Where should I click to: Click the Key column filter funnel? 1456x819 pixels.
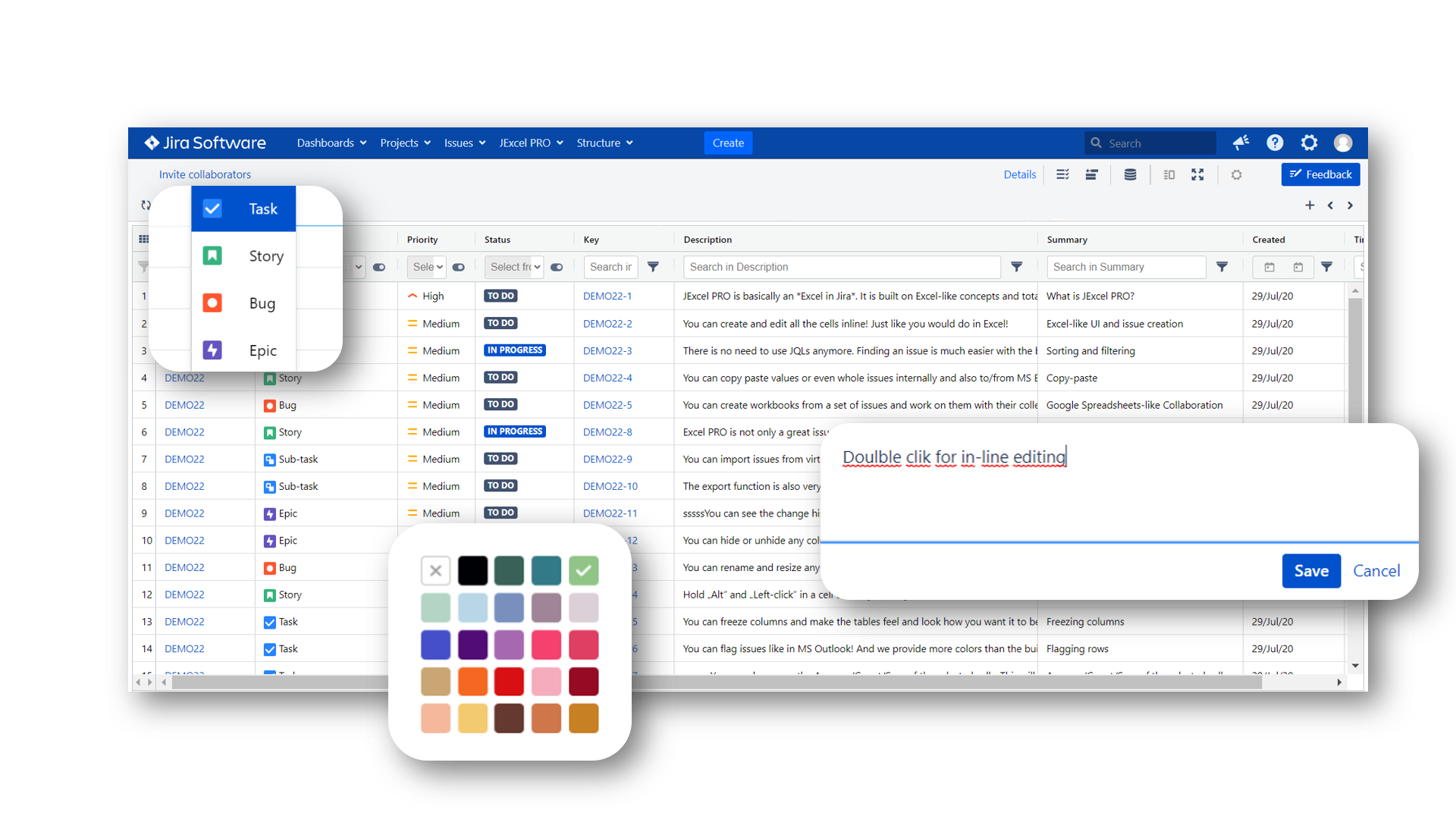click(653, 267)
